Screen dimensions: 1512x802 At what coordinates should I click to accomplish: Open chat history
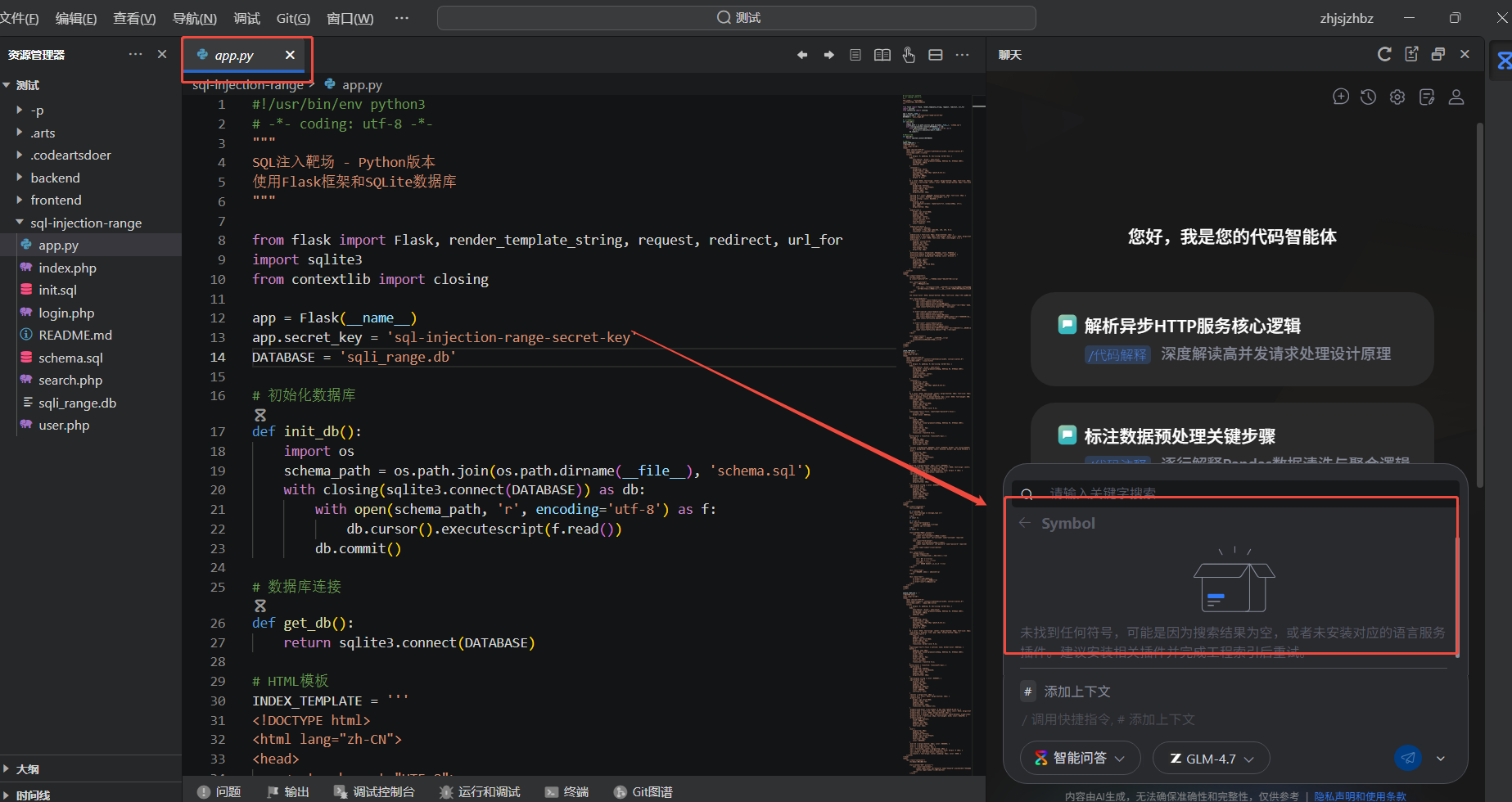point(1369,97)
